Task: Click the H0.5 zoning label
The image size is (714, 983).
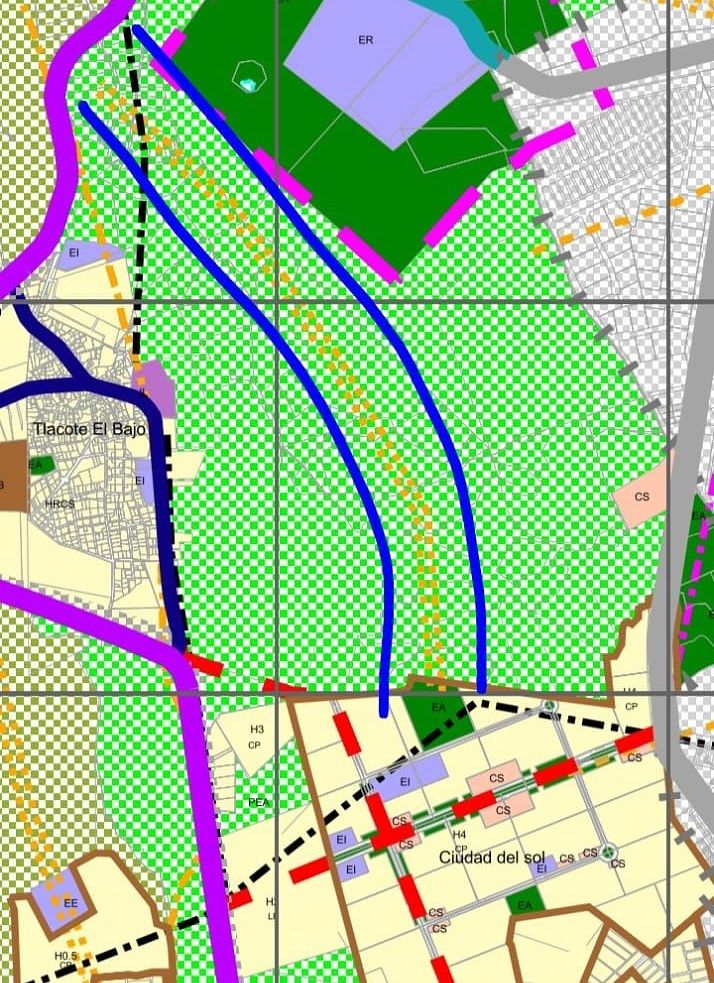Action: pyautogui.click(x=66, y=956)
